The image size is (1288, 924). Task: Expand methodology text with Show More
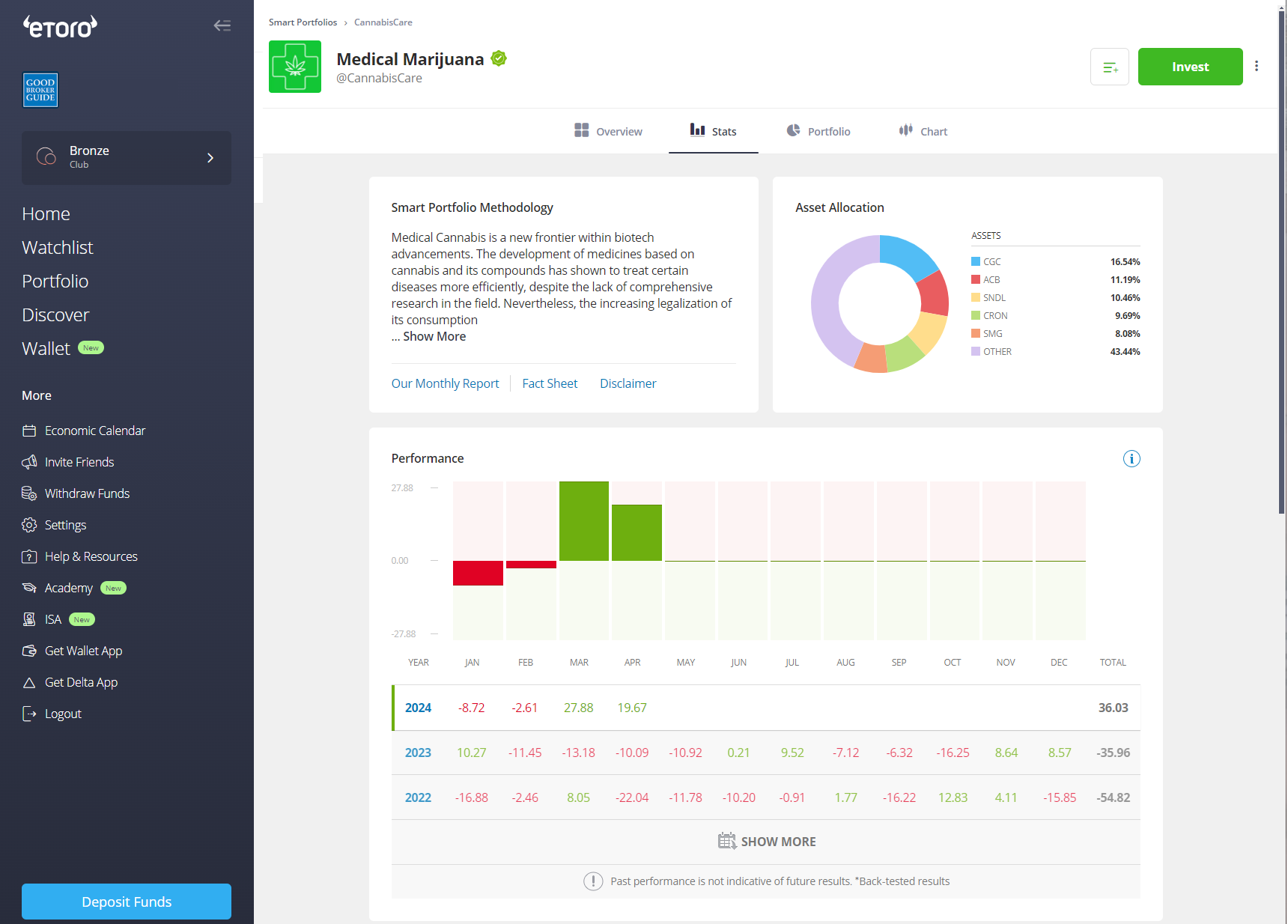[434, 336]
